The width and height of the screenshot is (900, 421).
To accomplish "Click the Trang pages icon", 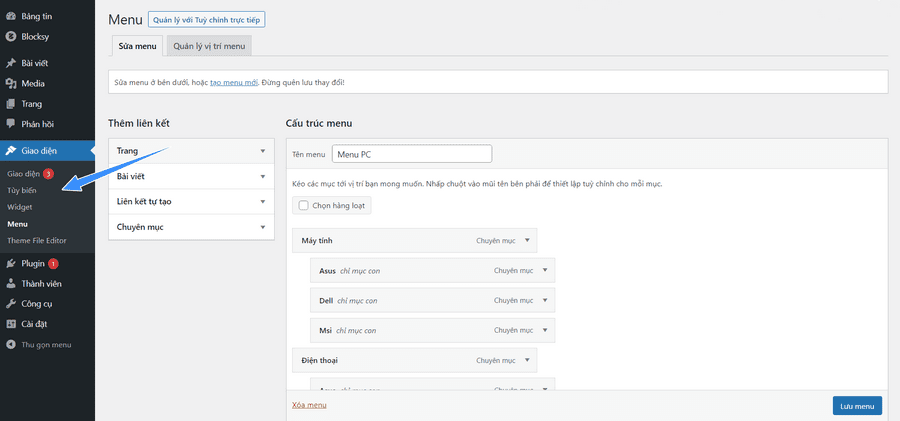I will pos(11,104).
